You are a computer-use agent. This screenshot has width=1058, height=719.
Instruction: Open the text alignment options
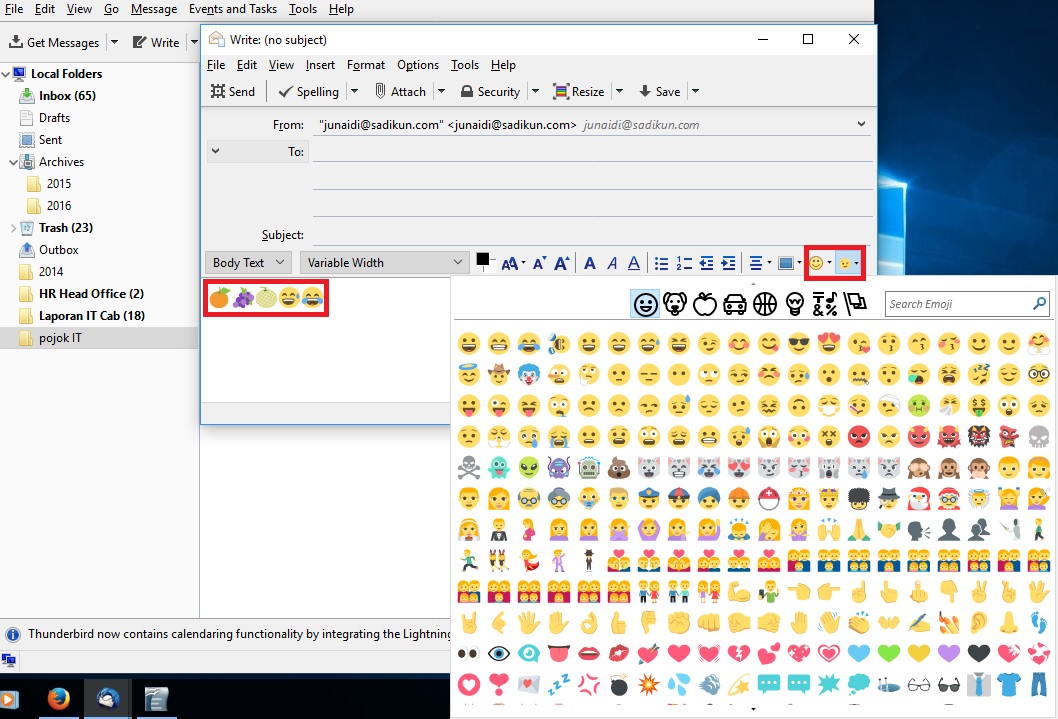point(760,263)
